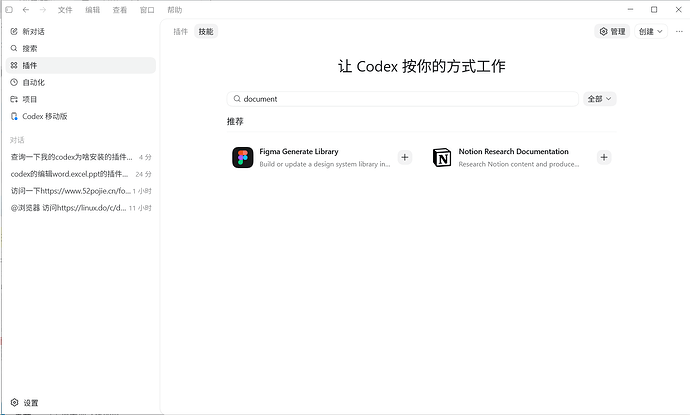Open the 编辑 menu

(x=92, y=10)
